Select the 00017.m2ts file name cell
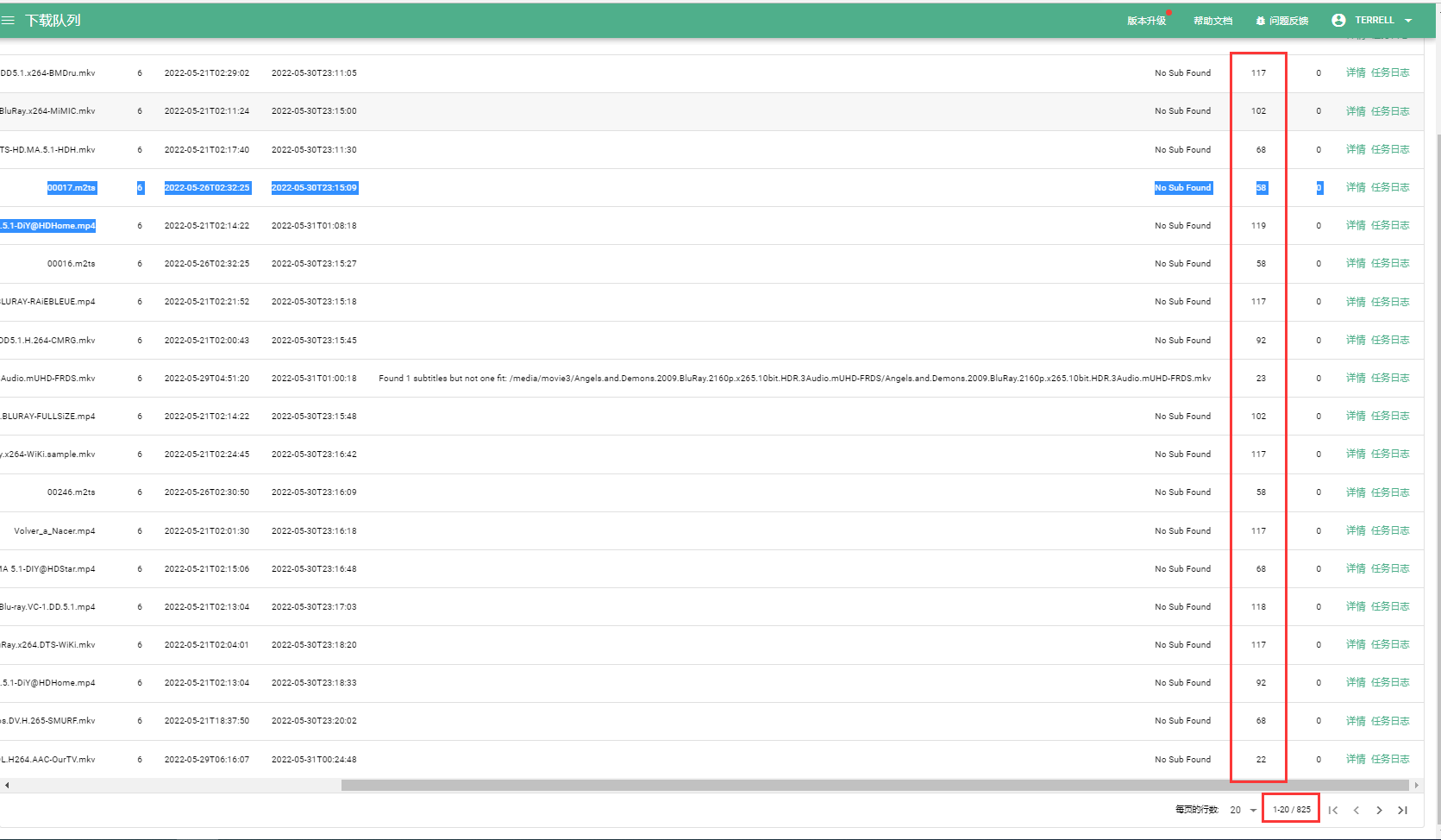Screen dimensions: 1441x840 click(x=72, y=187)
